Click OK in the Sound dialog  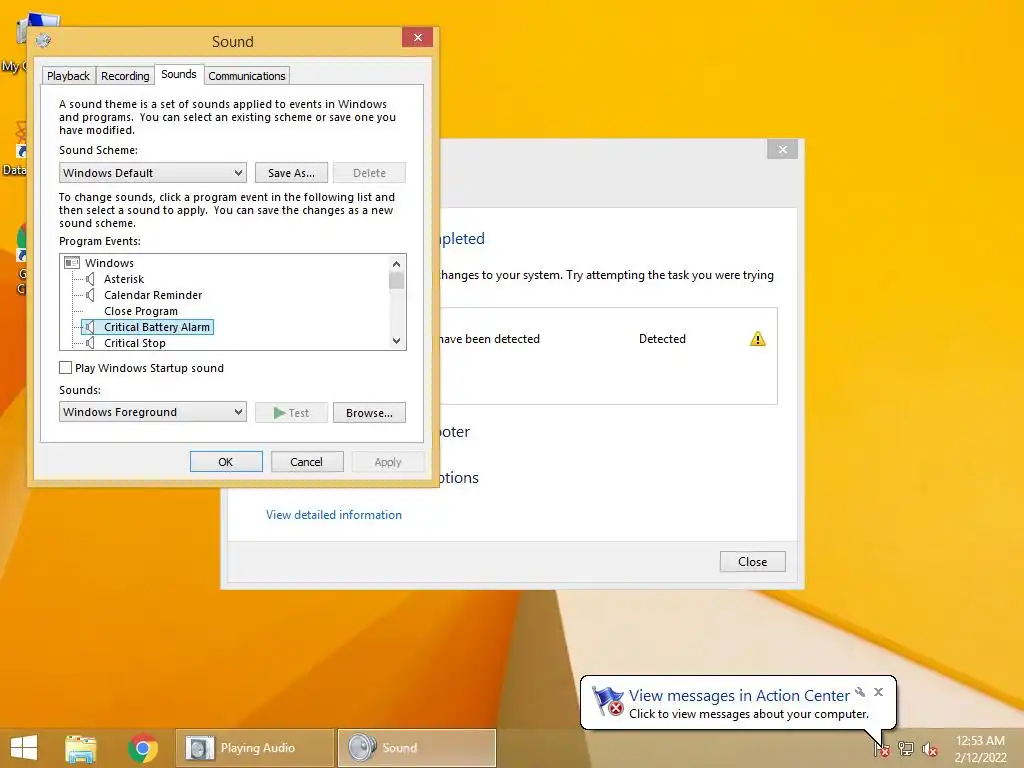point(226,462)
